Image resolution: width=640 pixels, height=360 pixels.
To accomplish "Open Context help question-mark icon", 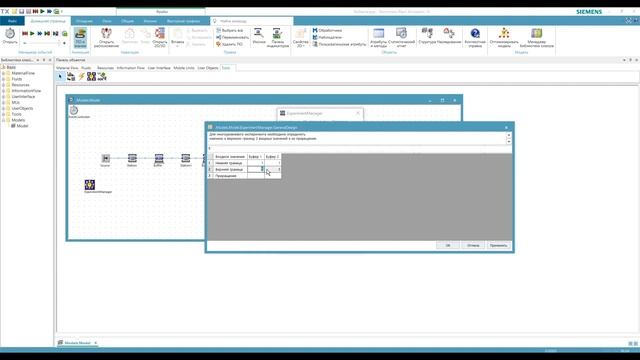I will 475,37.
